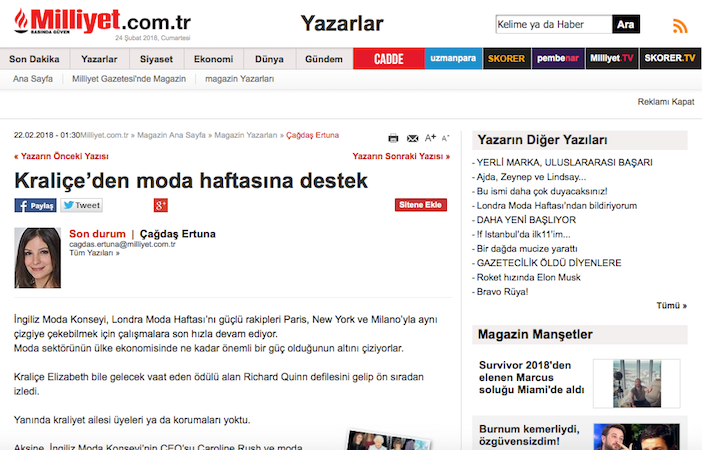Open the RSS feed icon

point(680,26)
